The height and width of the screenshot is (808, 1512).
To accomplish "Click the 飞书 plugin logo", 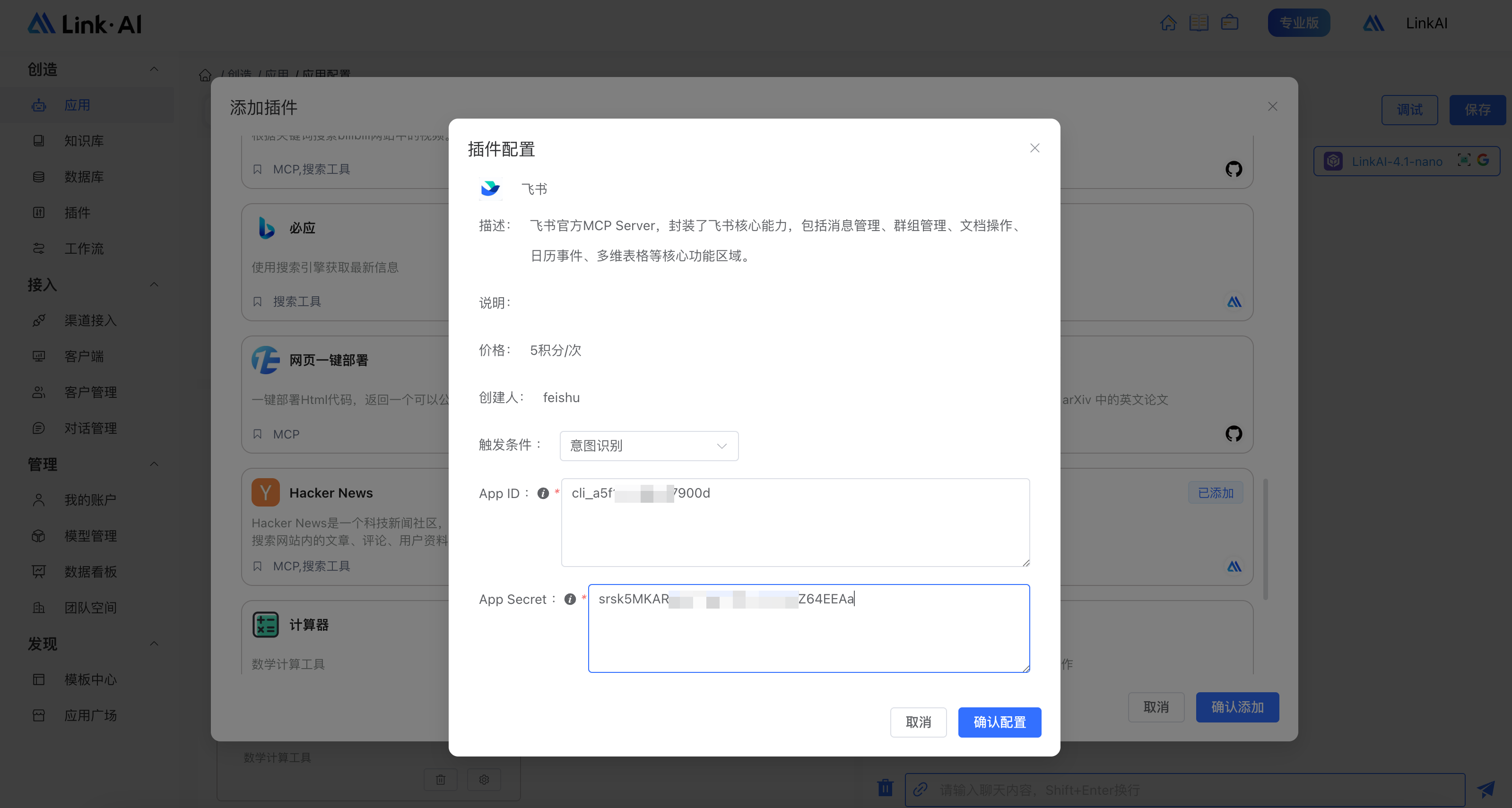I will (490, 189).
